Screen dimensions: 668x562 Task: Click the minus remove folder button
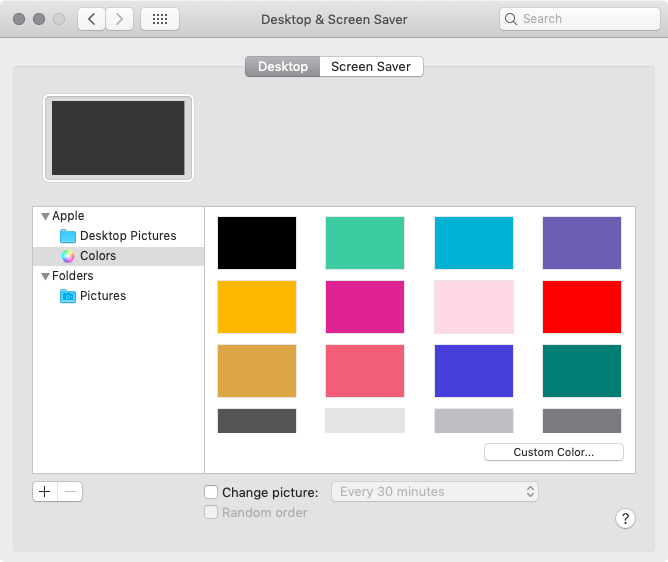(70, 491)
